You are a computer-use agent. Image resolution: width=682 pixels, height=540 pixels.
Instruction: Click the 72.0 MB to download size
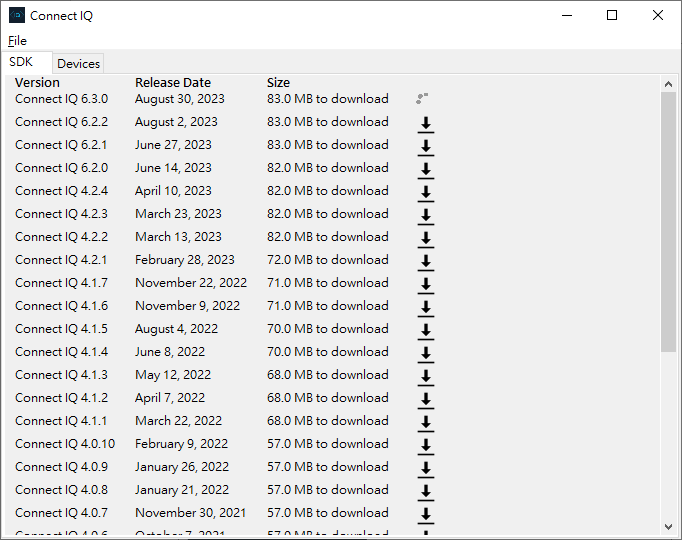pos(328,260)
